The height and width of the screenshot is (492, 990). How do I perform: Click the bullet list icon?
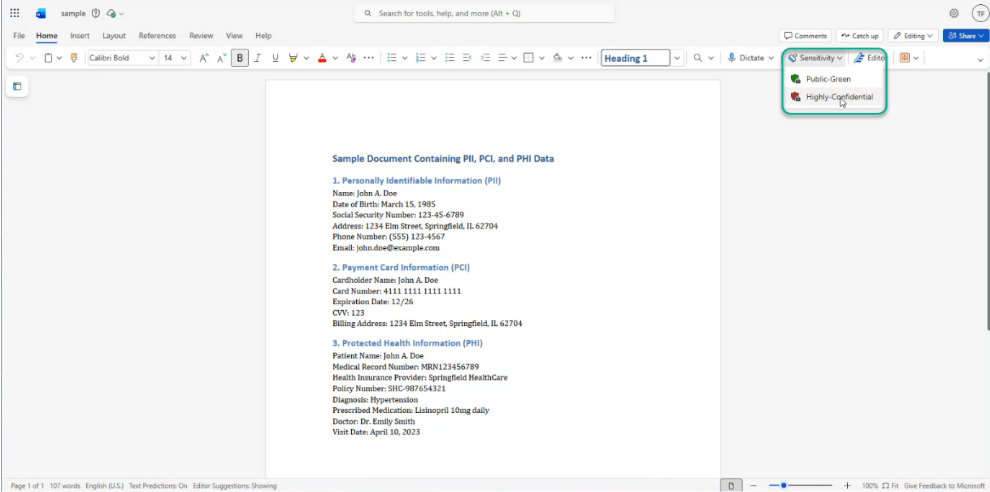[392, 58]
